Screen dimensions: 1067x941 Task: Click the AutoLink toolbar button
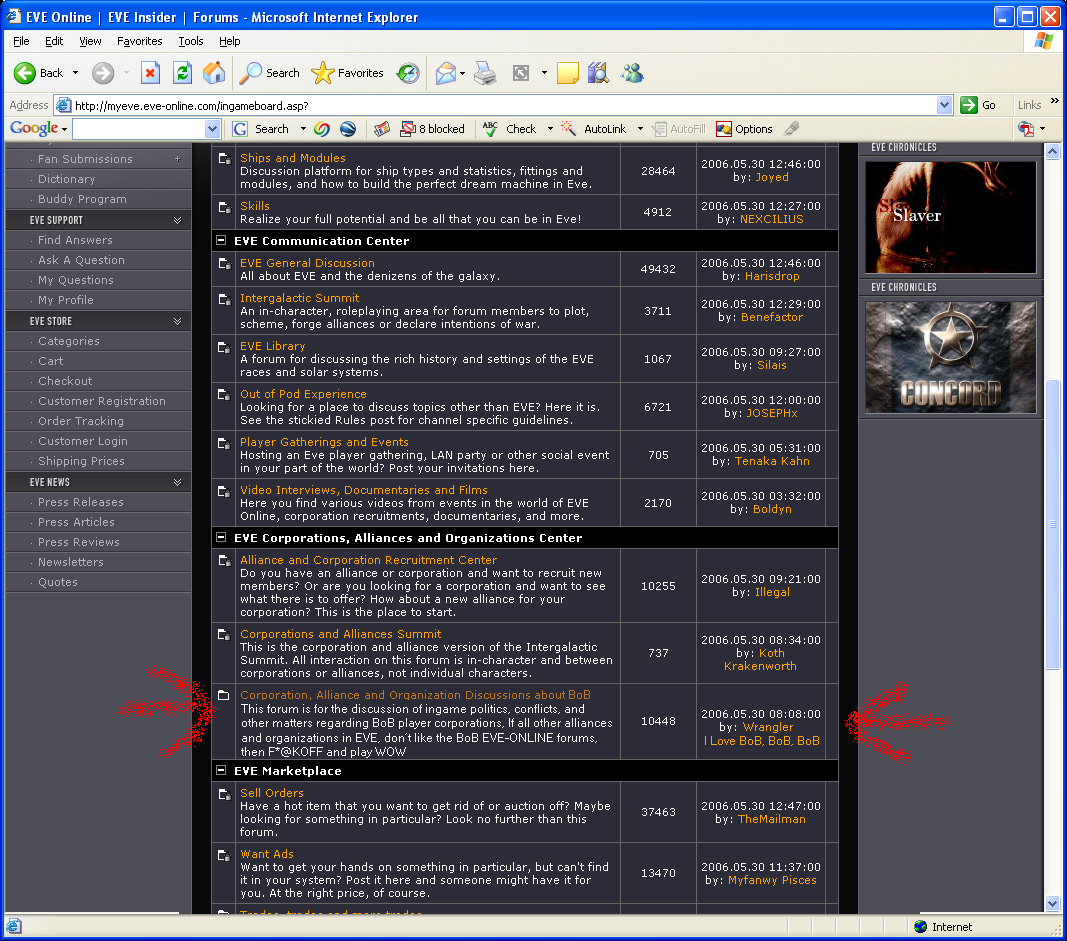coord(594,129)
